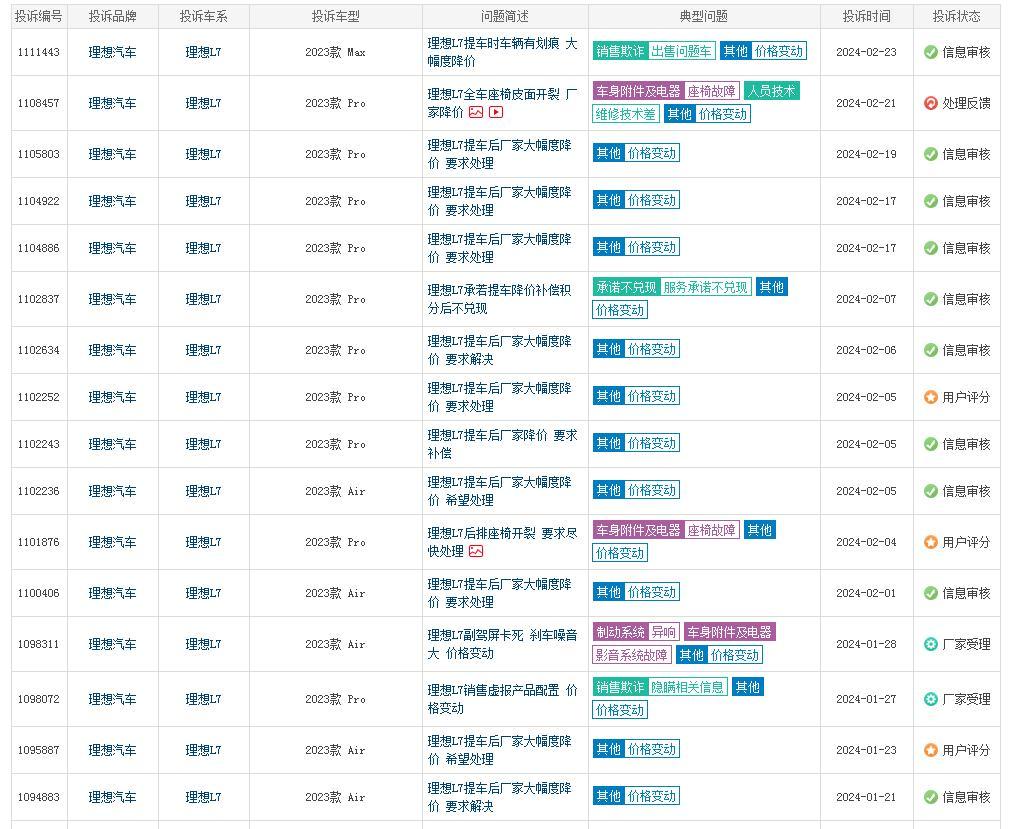Click the 承诺不兑现 tag in row 1102837

626,287
